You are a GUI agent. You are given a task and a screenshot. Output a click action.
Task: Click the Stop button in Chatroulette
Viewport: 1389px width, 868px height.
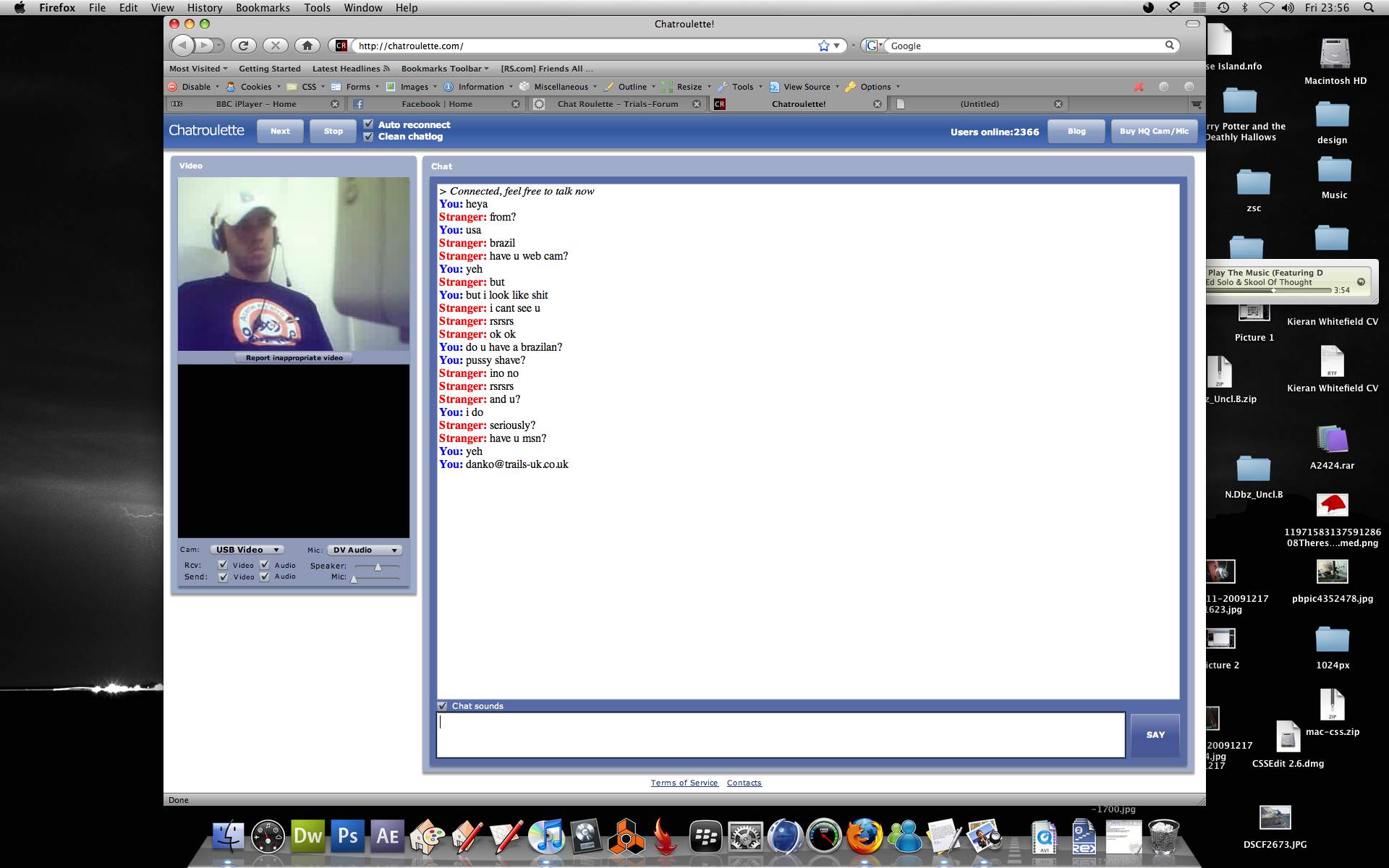333,131
